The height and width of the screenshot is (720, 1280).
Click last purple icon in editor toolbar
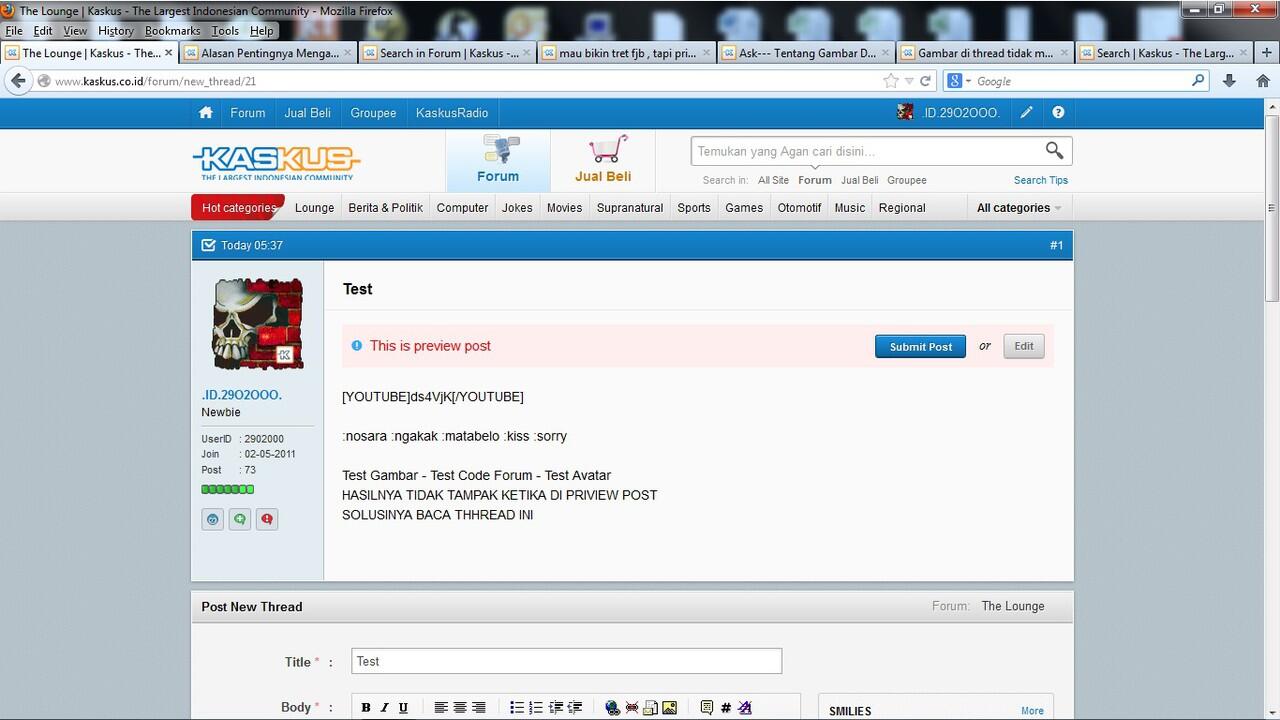click(744, 708)
